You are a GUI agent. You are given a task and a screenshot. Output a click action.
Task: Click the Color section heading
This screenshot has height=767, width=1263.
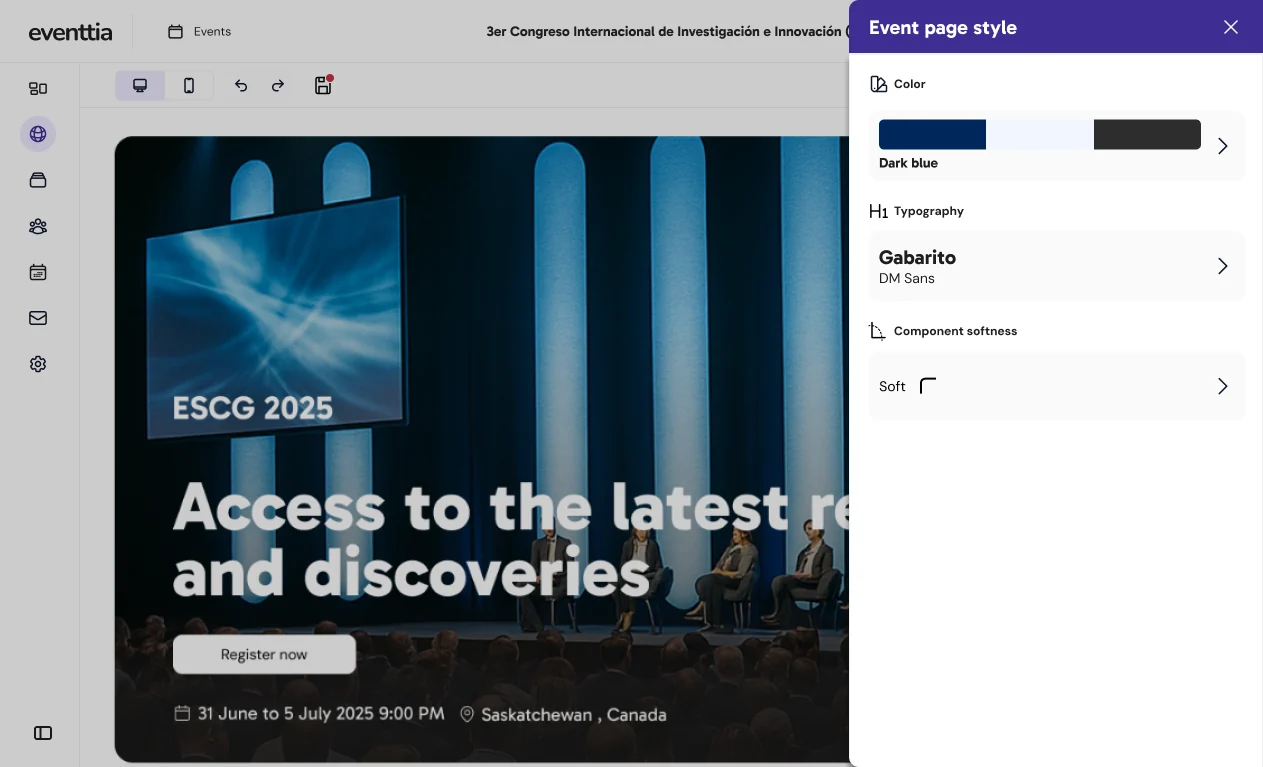pos(910,84)
